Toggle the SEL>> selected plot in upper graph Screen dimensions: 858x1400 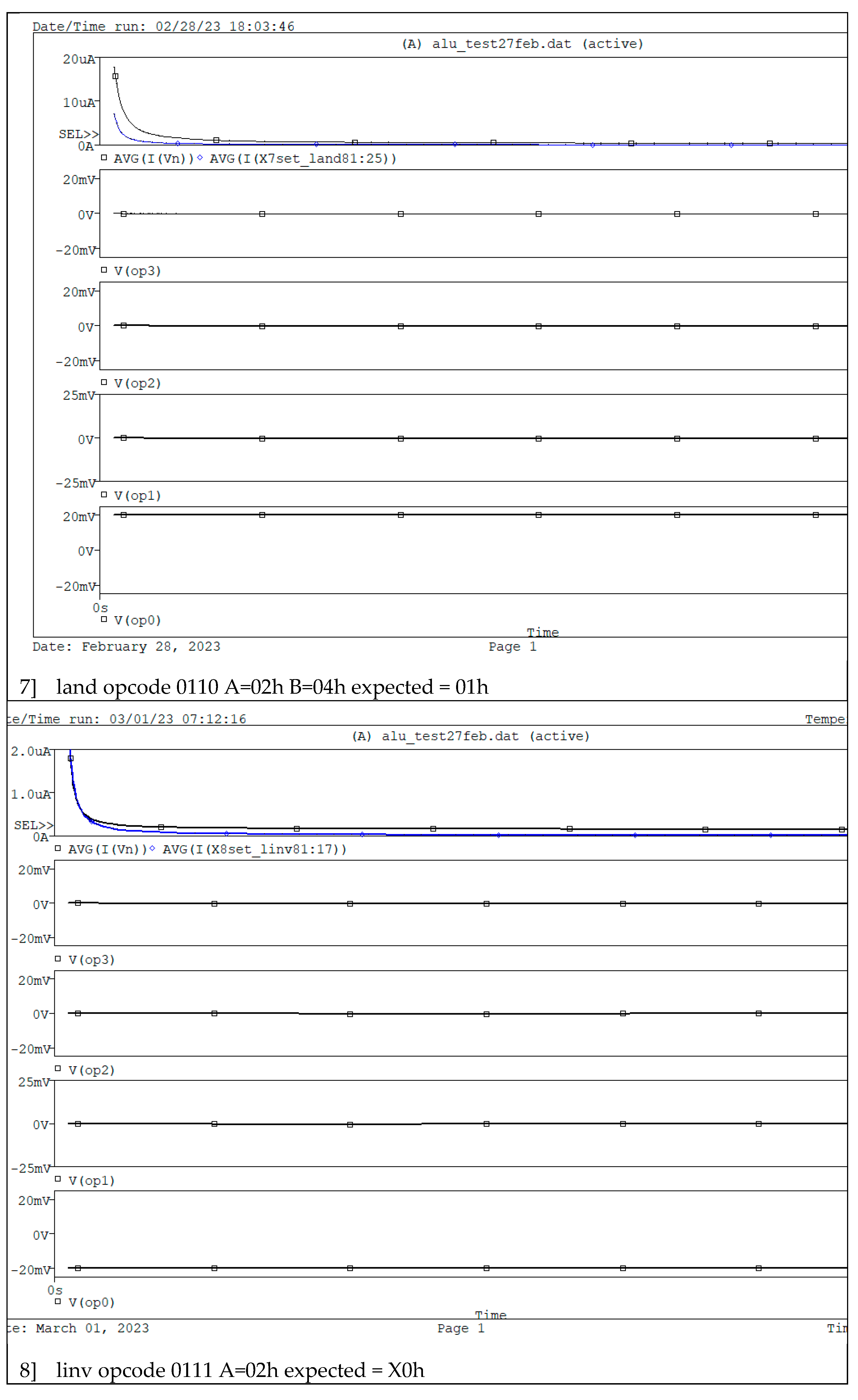pos(78,134)
